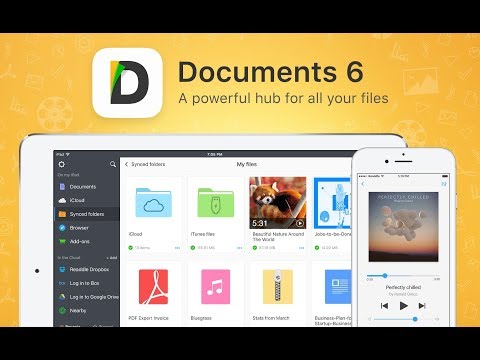Open Add-ons from the sidebar
Image resolution: width=480 pixels, height=360 pixels.
79,241
